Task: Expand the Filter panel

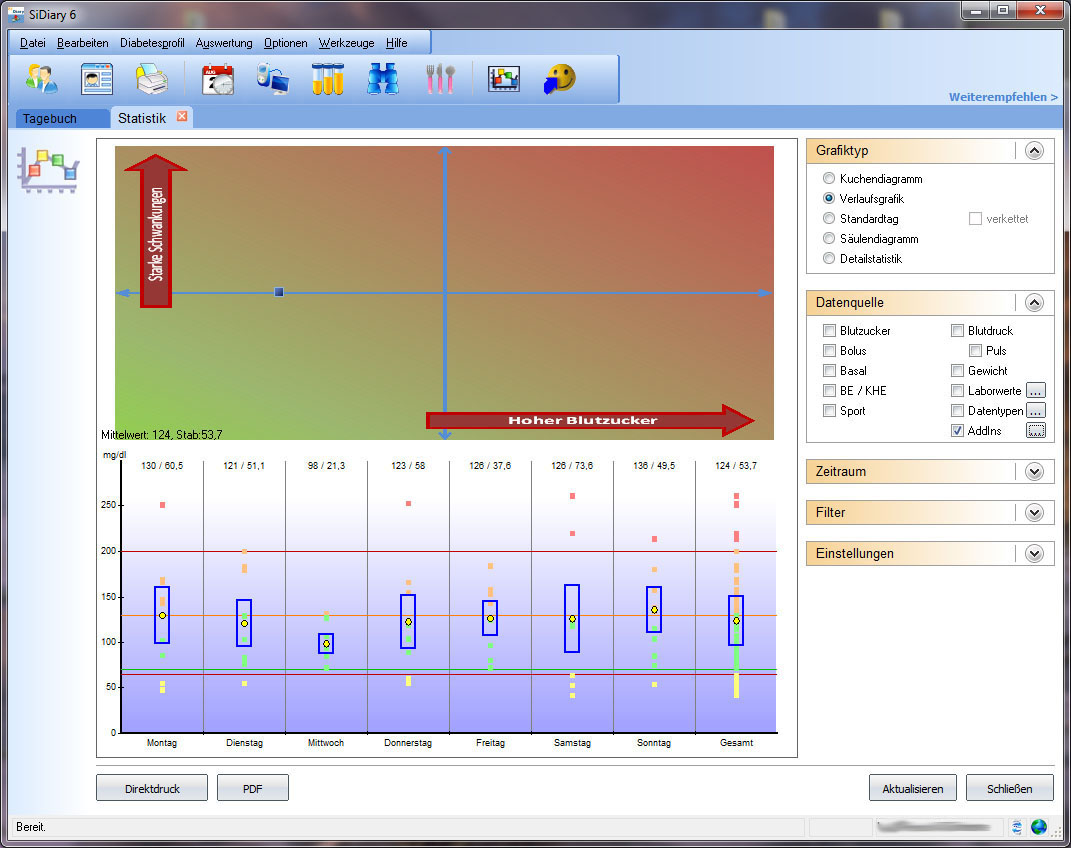Action: coord(1034,512)
